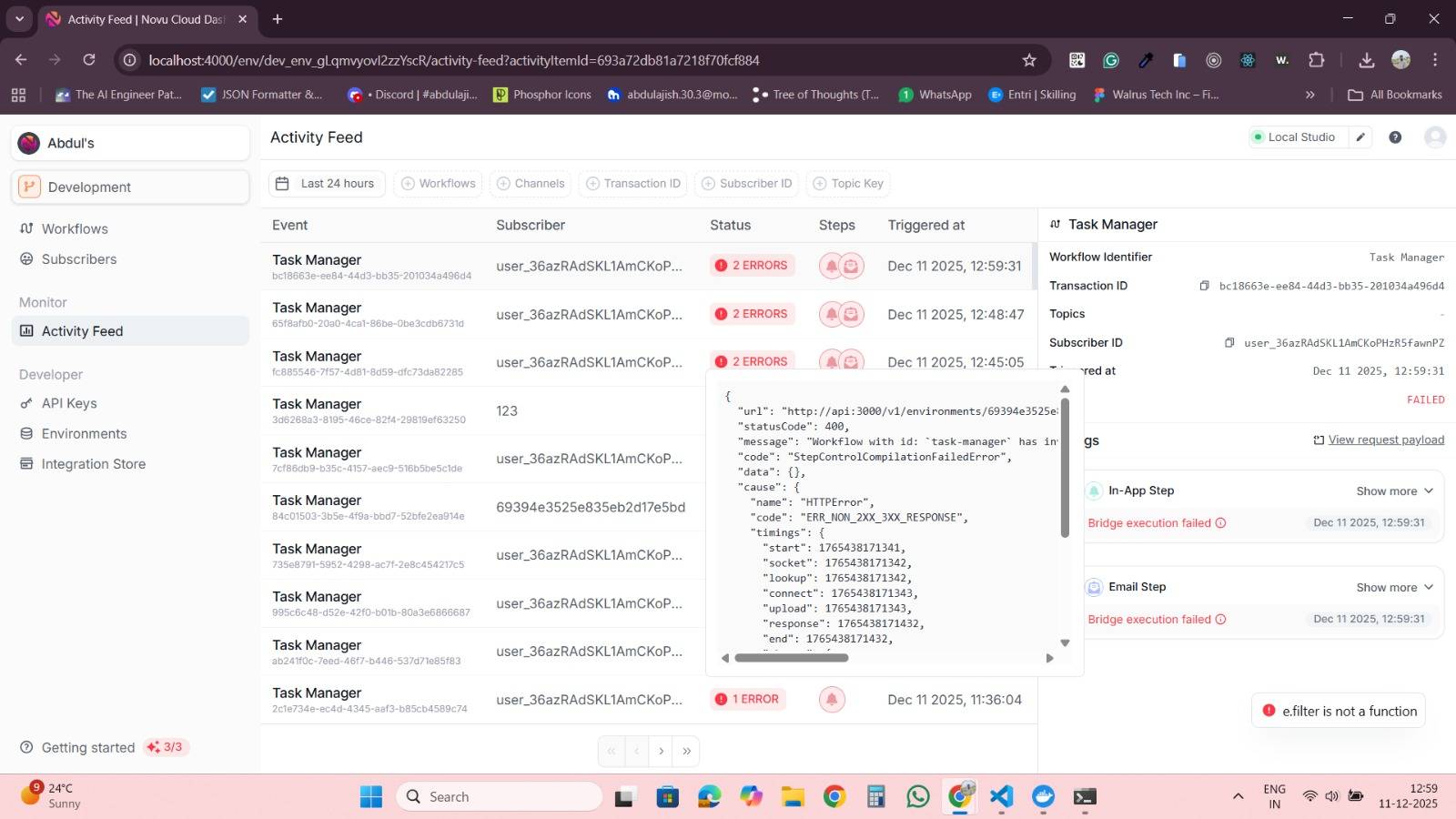Copy the Subscriber ID value
This screenshot has height=819, width=1456.
pos(1229,343)
